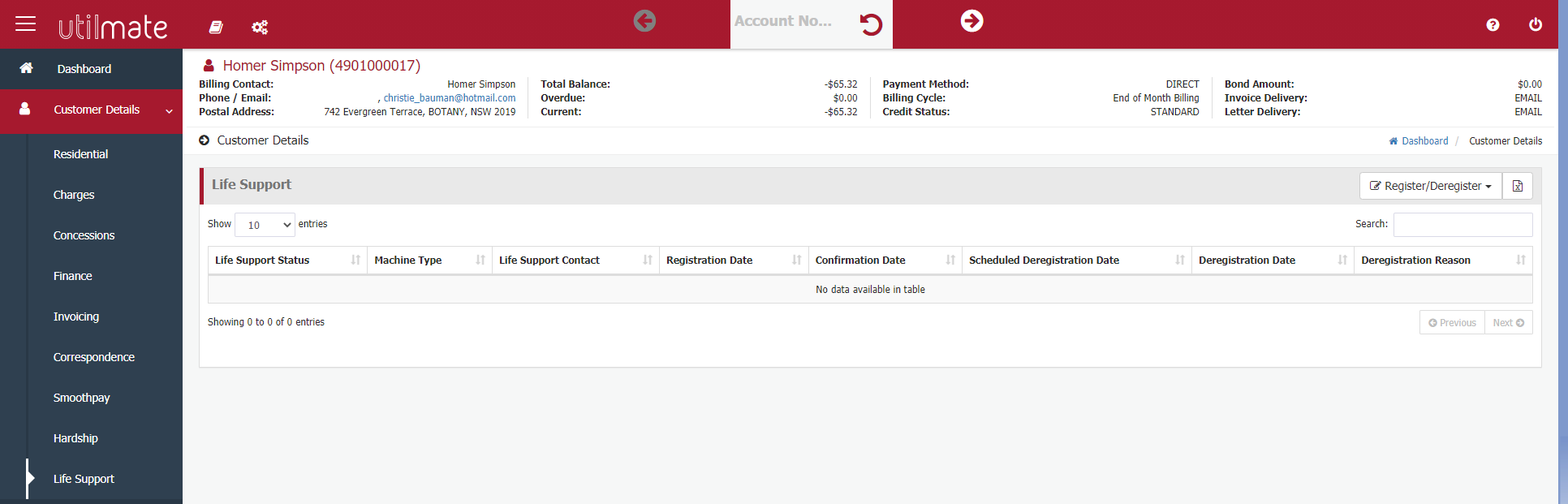Go to previous account arrow
This screenshot has height=504, width=1568.
[644, 21]
